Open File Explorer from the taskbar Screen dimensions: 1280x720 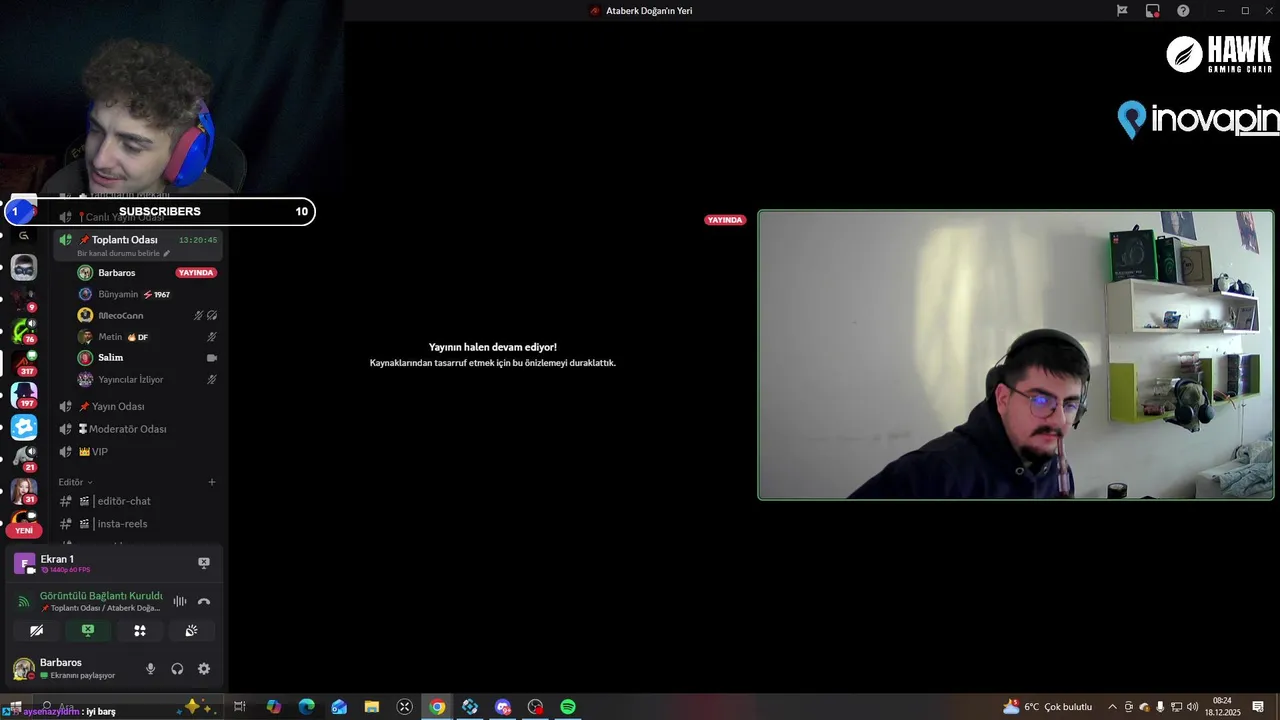(x=372, y=707)
